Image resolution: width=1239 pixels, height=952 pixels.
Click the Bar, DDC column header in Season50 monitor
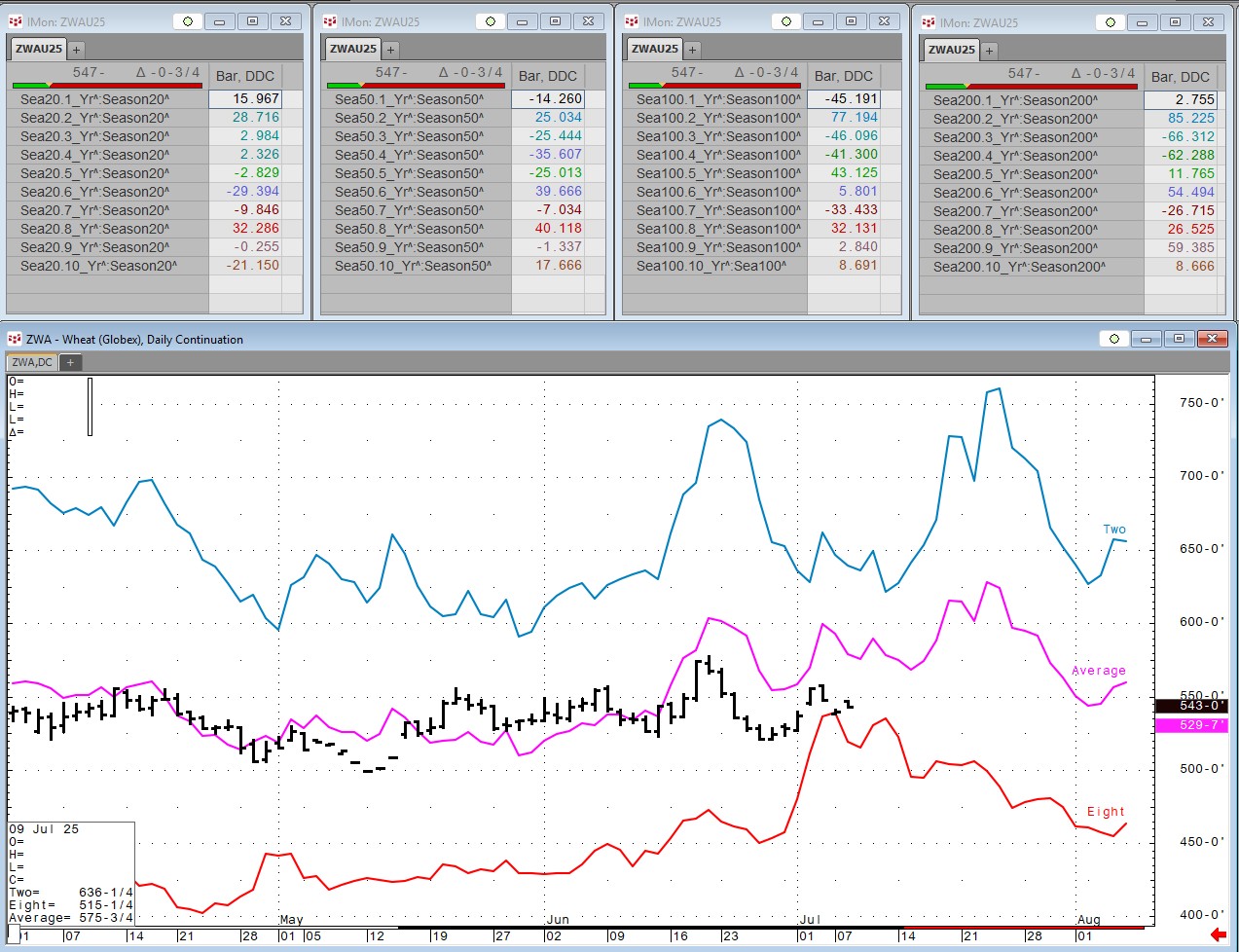click(547, 76)
